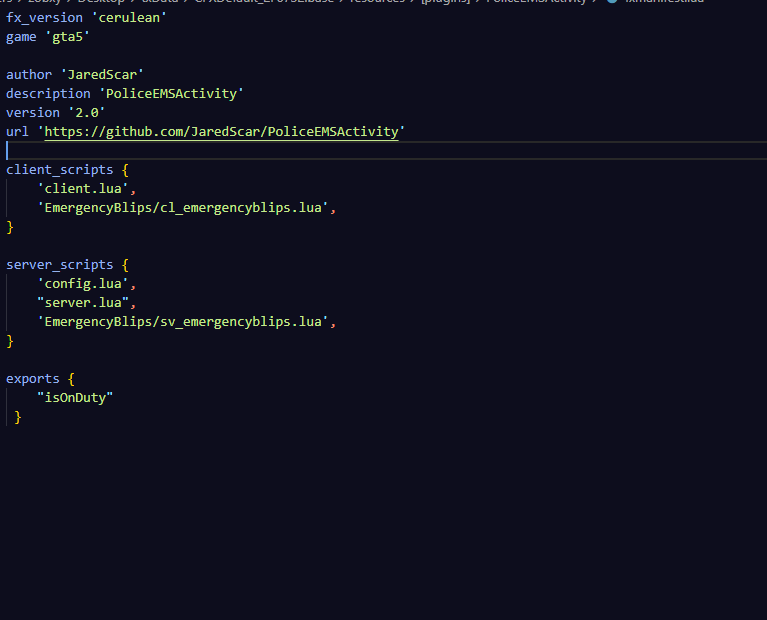Select the 'gta5' string
Viewport: 767px width, 620px height.
[x=68, y=37]
